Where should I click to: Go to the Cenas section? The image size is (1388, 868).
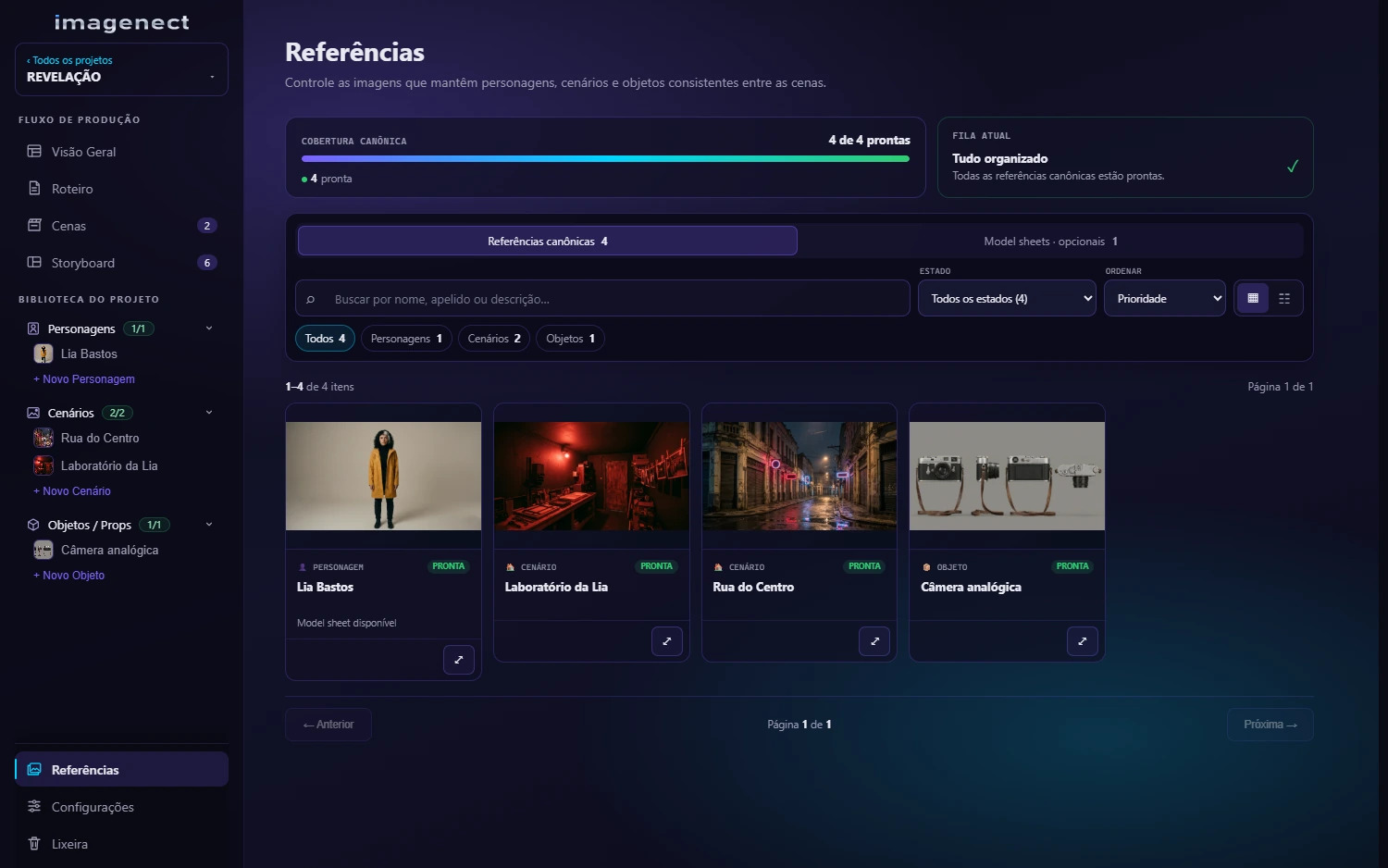(x=121, y=226)
